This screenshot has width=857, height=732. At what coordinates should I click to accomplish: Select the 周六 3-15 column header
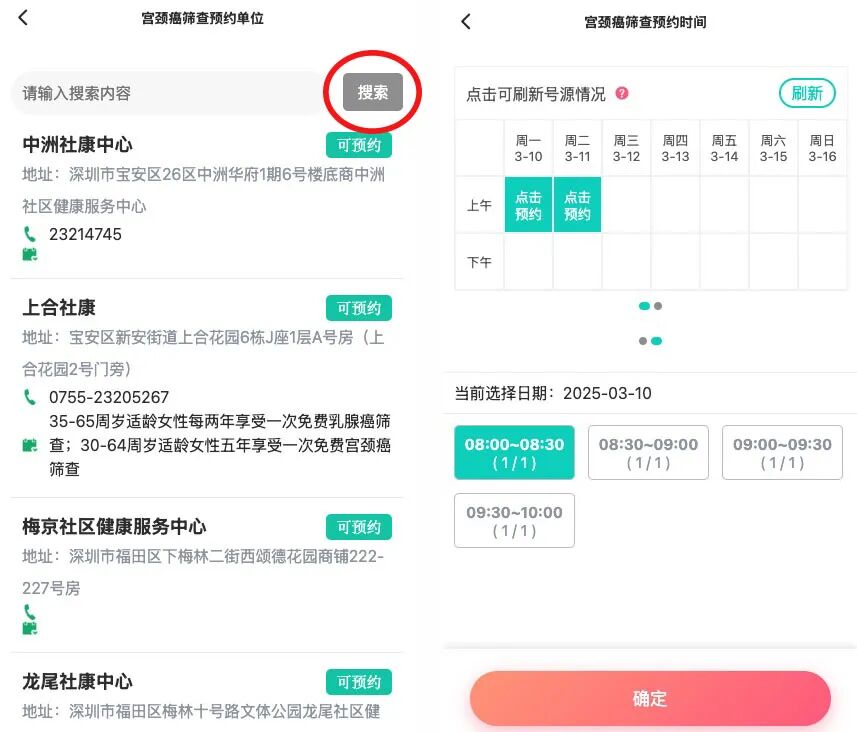(x=773, y=148)
